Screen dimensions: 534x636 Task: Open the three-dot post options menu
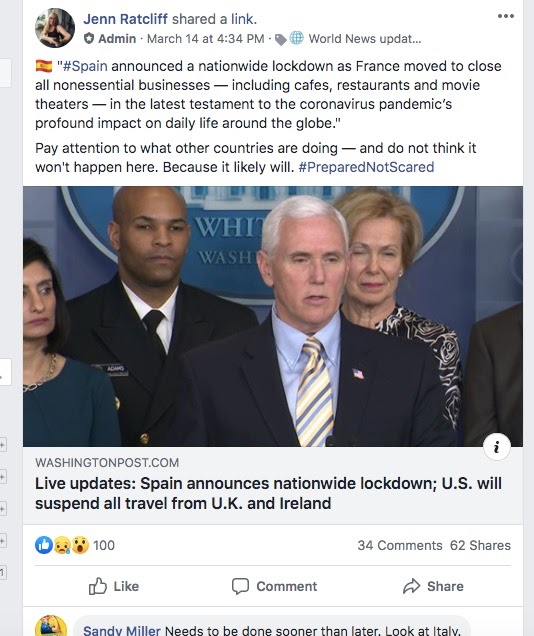tap(506, 16)
